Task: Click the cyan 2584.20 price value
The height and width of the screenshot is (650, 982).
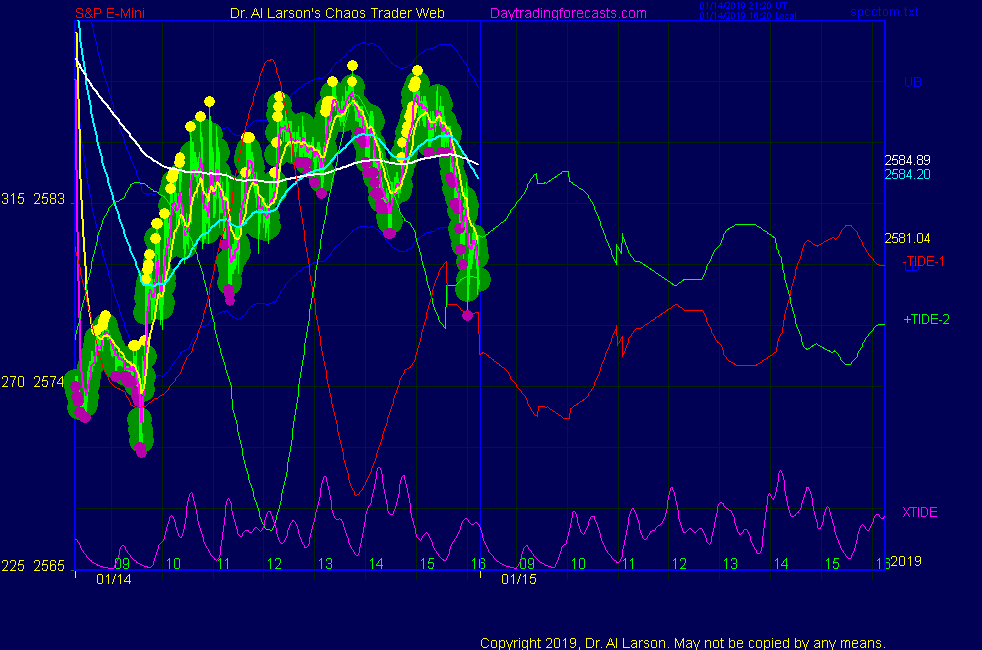Action: click(x=907, y=174)
